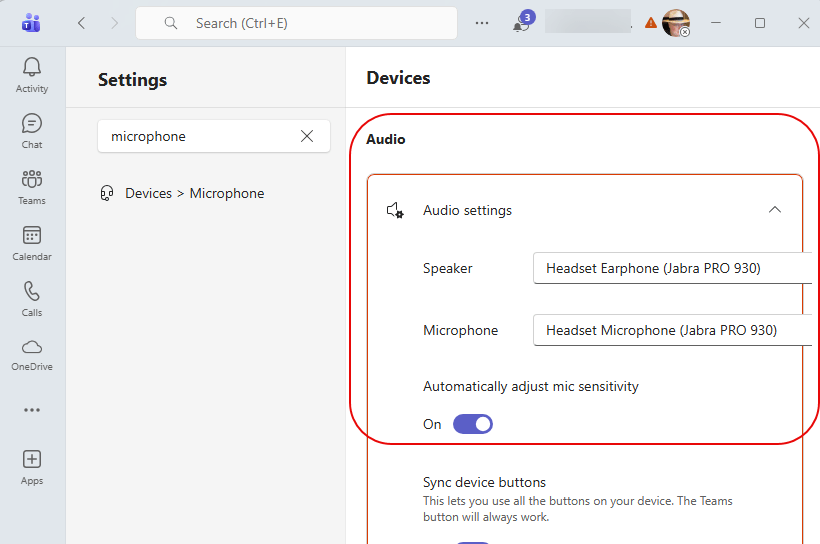Navigate back with the back arrow
This screenshot has height=544, width=820.
(82, 23)
